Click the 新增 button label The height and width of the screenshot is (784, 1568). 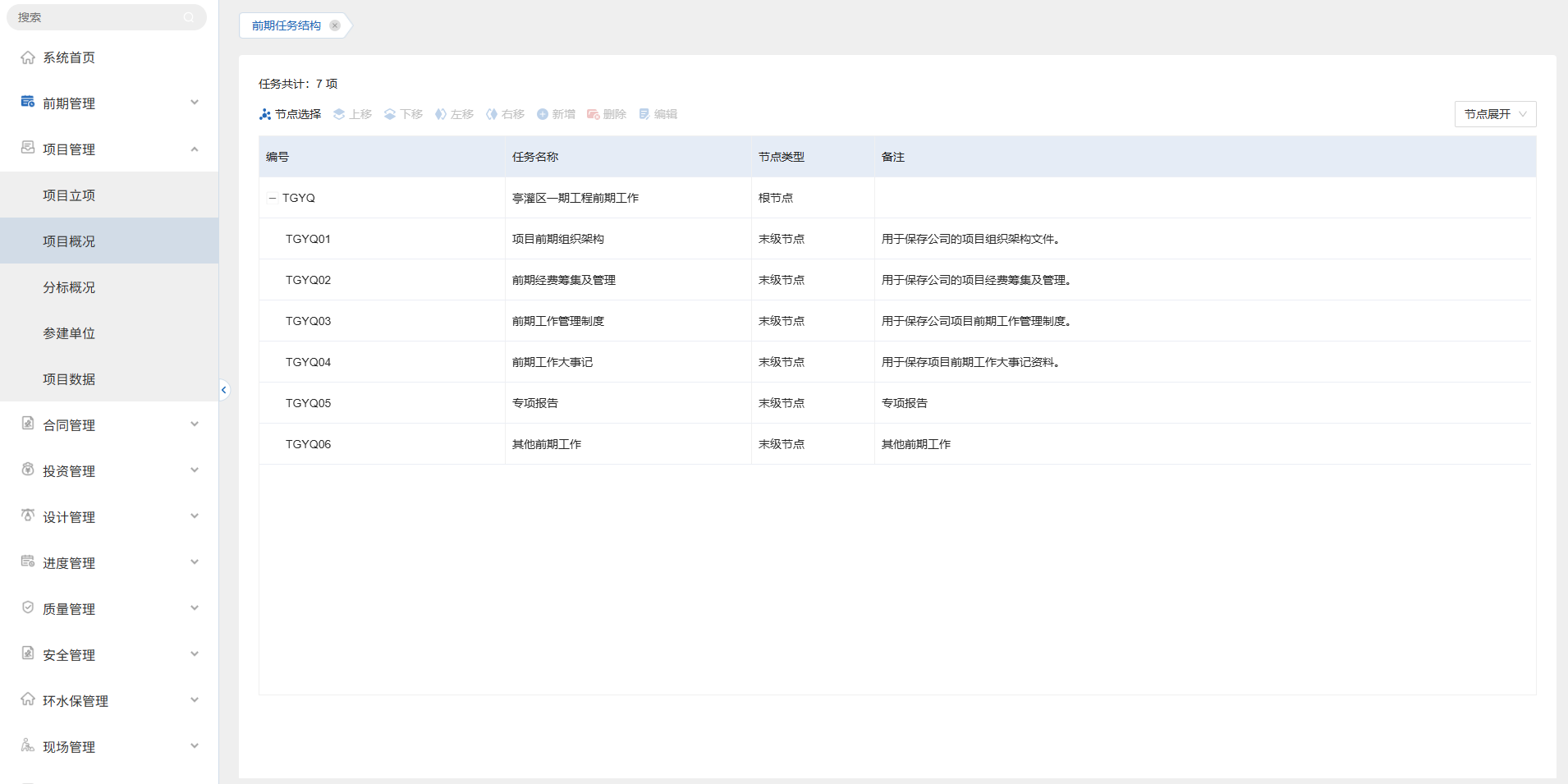tap(564, 114)
